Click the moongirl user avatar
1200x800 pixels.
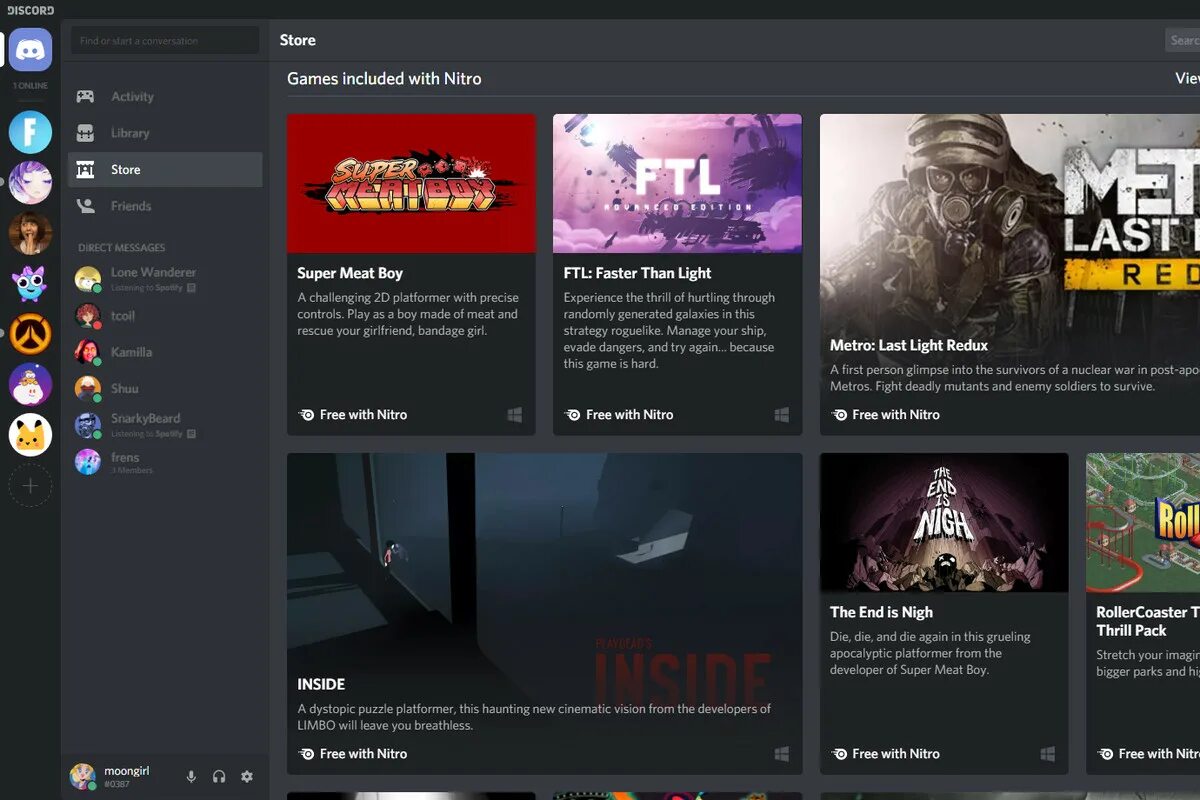(x=83, y=776)
